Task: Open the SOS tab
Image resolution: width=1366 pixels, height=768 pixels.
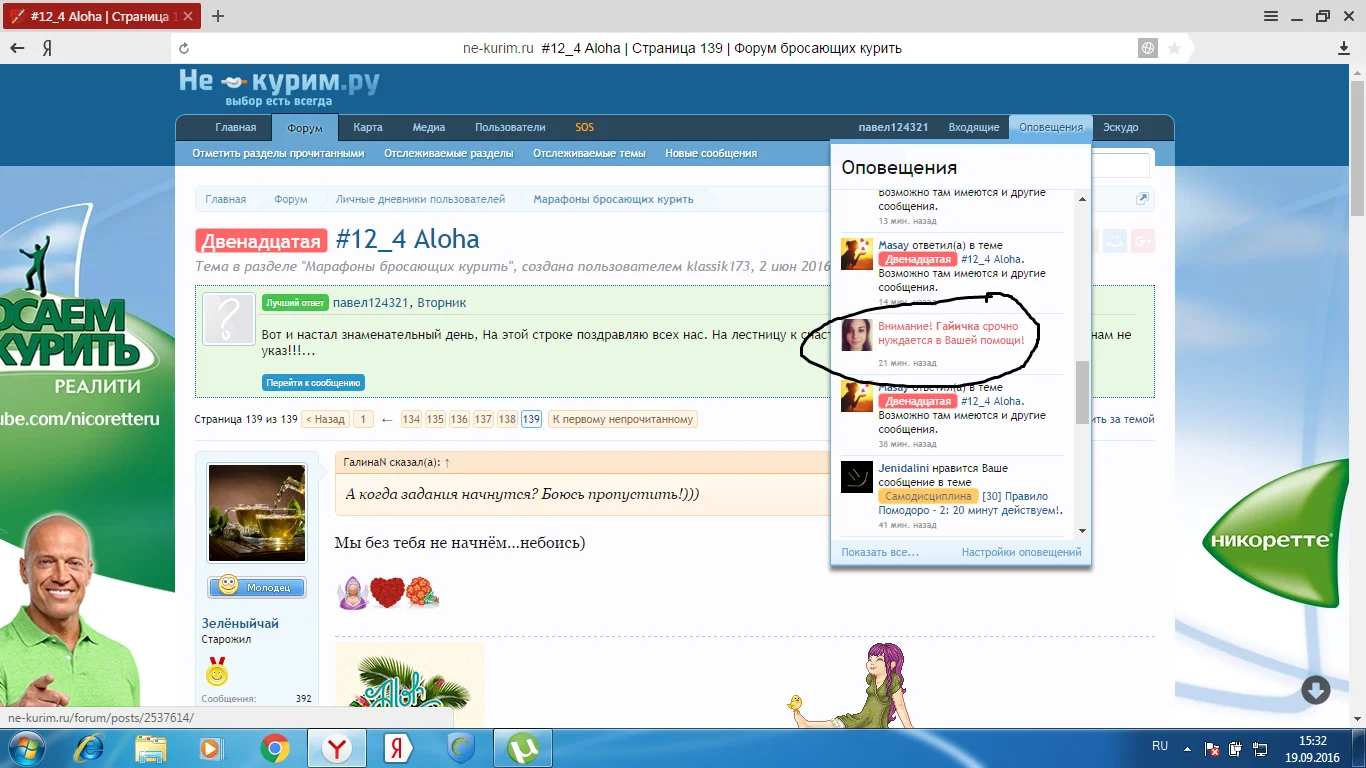Action: (584, 128)
